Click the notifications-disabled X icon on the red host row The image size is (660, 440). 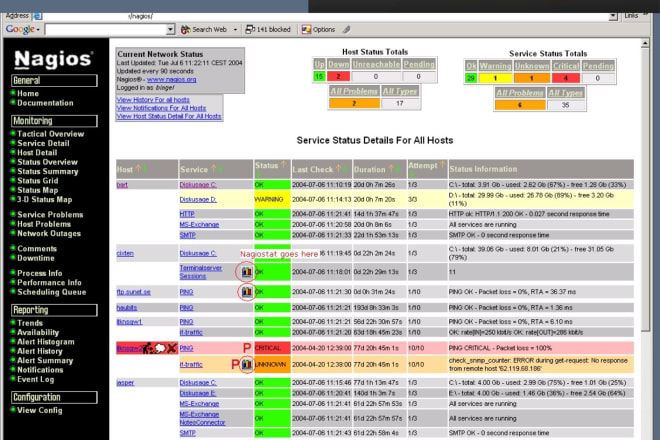[x=172, y=348]
